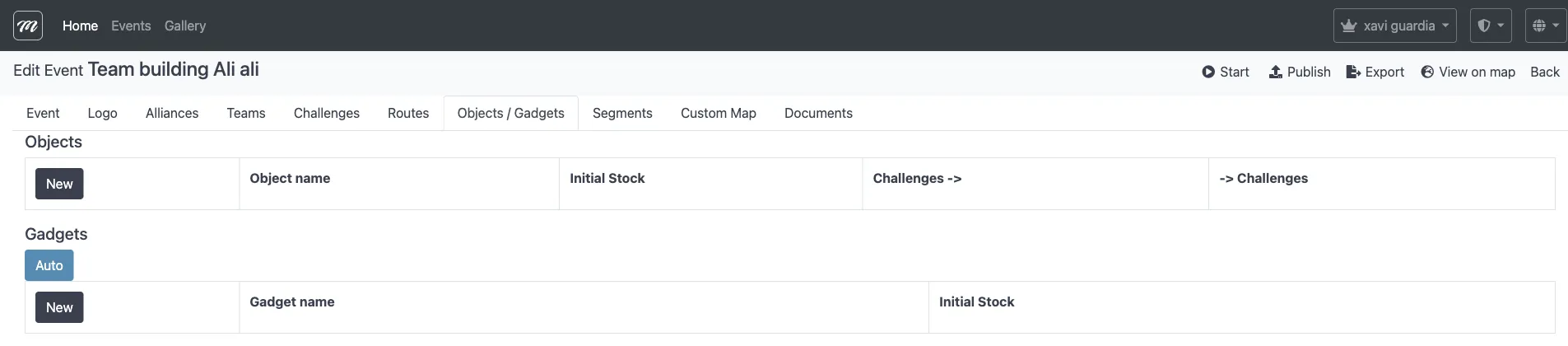
Task: Click the Publish upload icon
Action: pos(1276,72)
